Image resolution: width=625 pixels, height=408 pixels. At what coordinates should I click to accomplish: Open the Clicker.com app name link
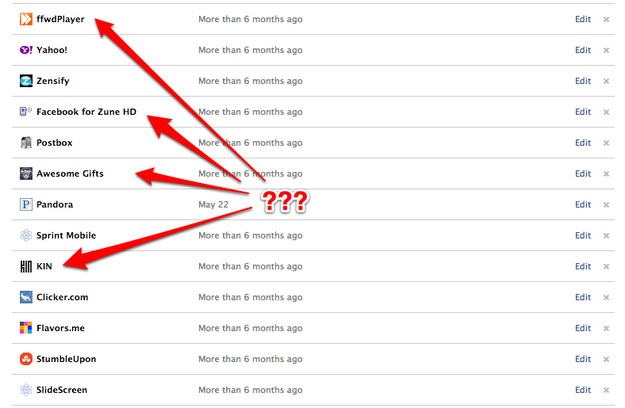62,297
